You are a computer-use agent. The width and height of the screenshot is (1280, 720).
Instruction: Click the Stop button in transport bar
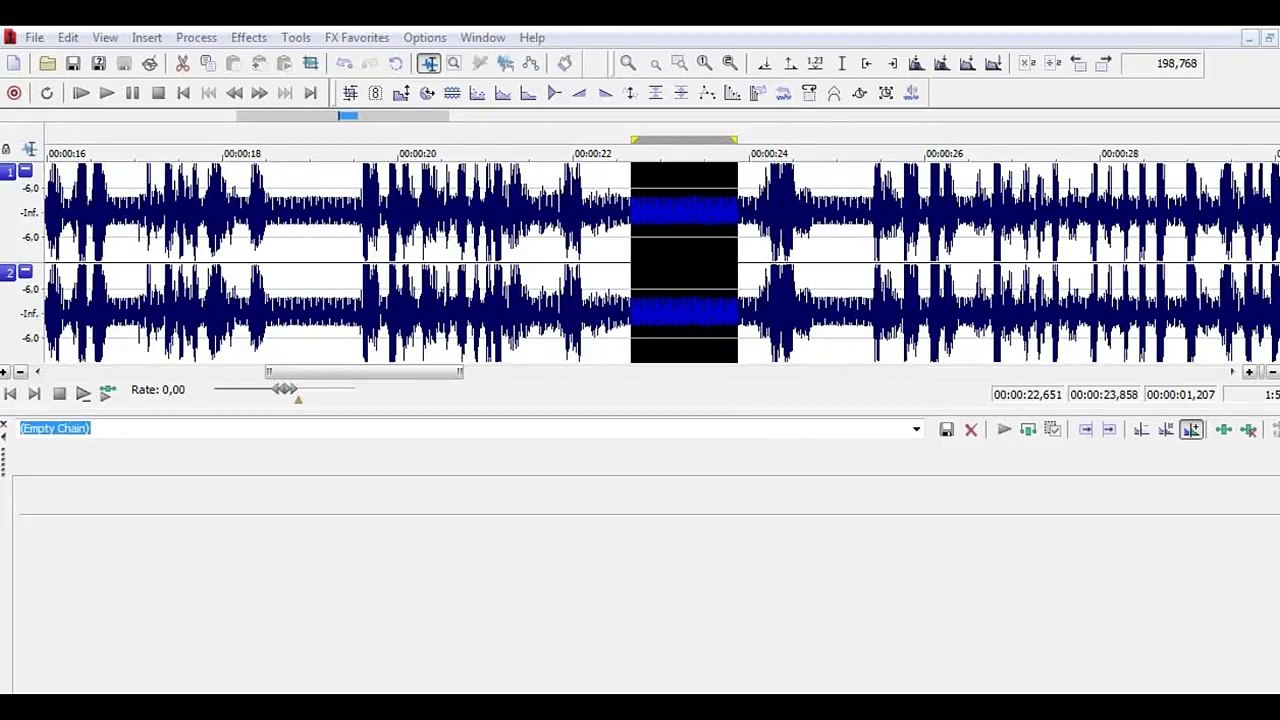click(158, 93)
